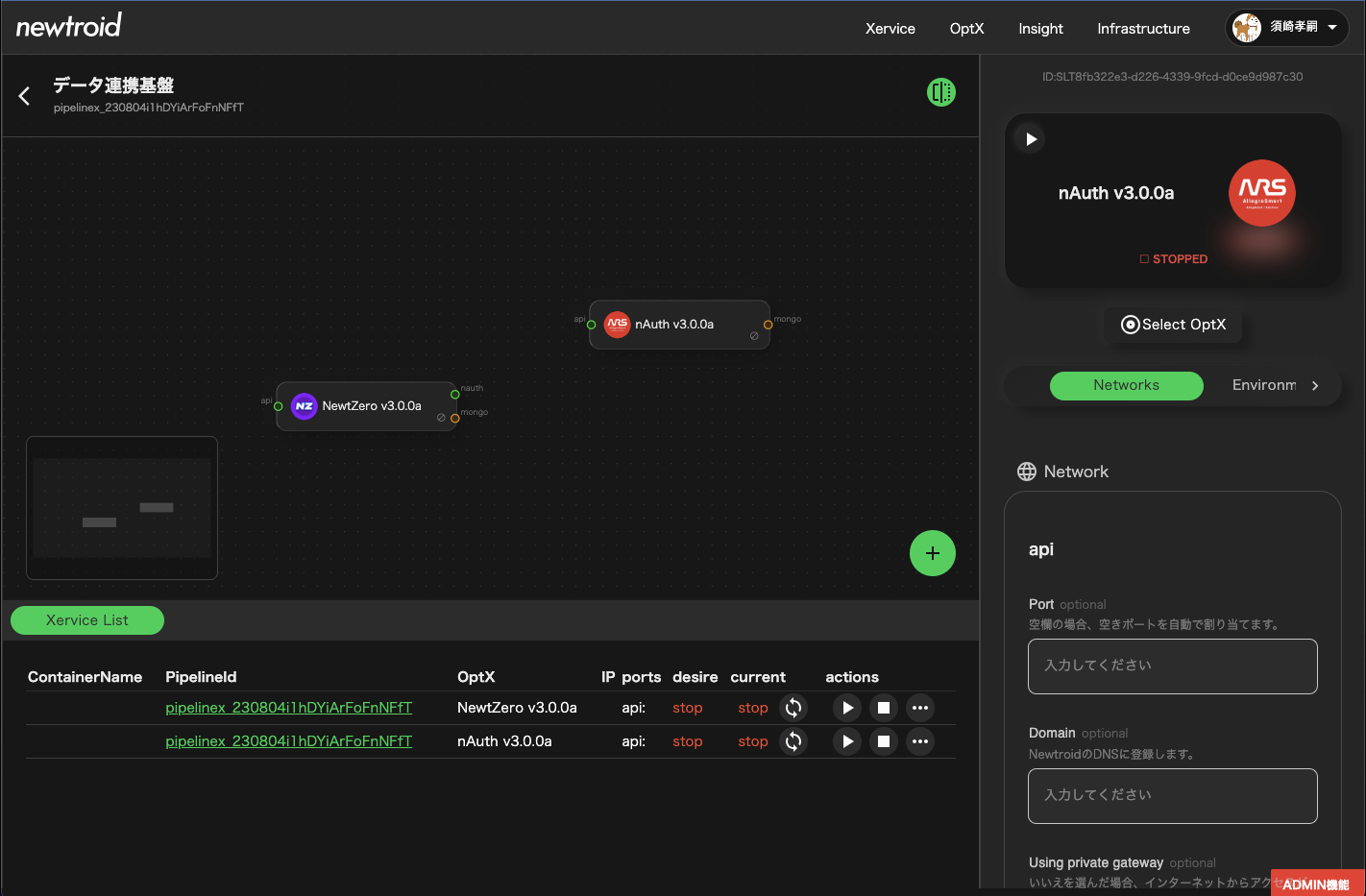Open the Xervice menu
Screen dimensions: 1366x896
[x=890, y=29]
